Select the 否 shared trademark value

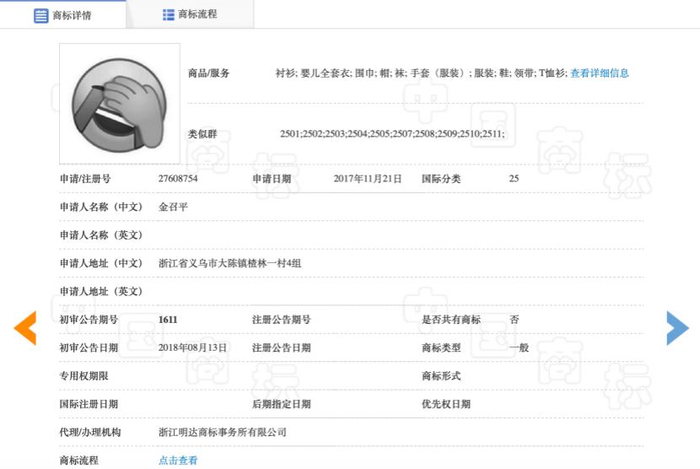pos(514,320)
